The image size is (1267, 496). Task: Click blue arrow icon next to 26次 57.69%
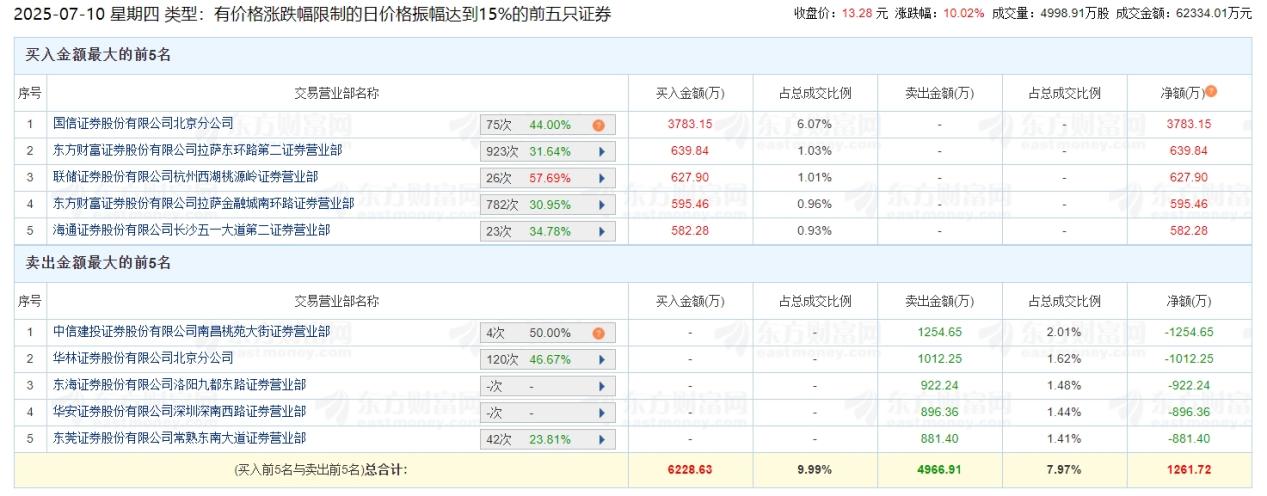pos(601,178)
